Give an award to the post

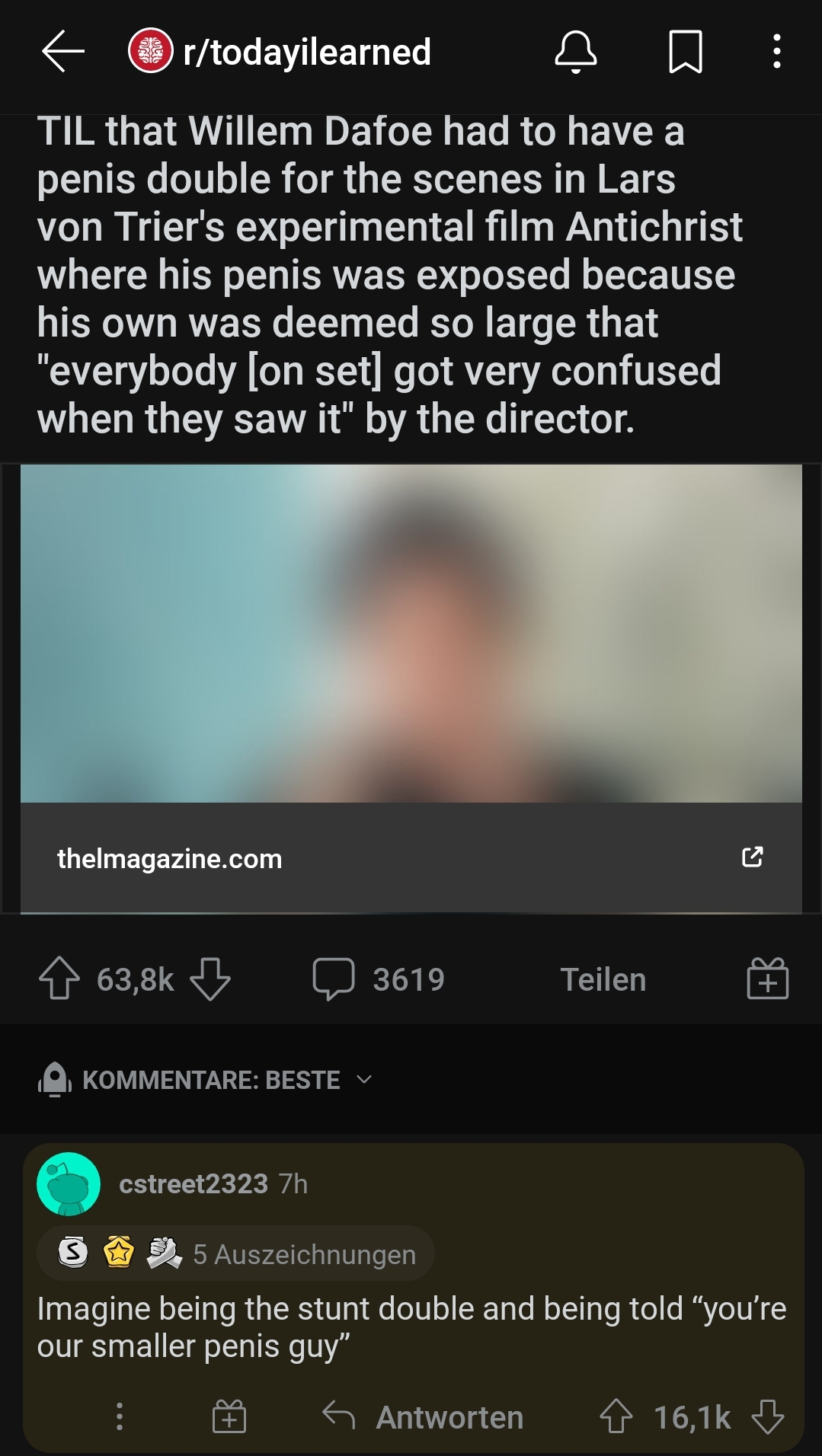(x=767, y=979)
